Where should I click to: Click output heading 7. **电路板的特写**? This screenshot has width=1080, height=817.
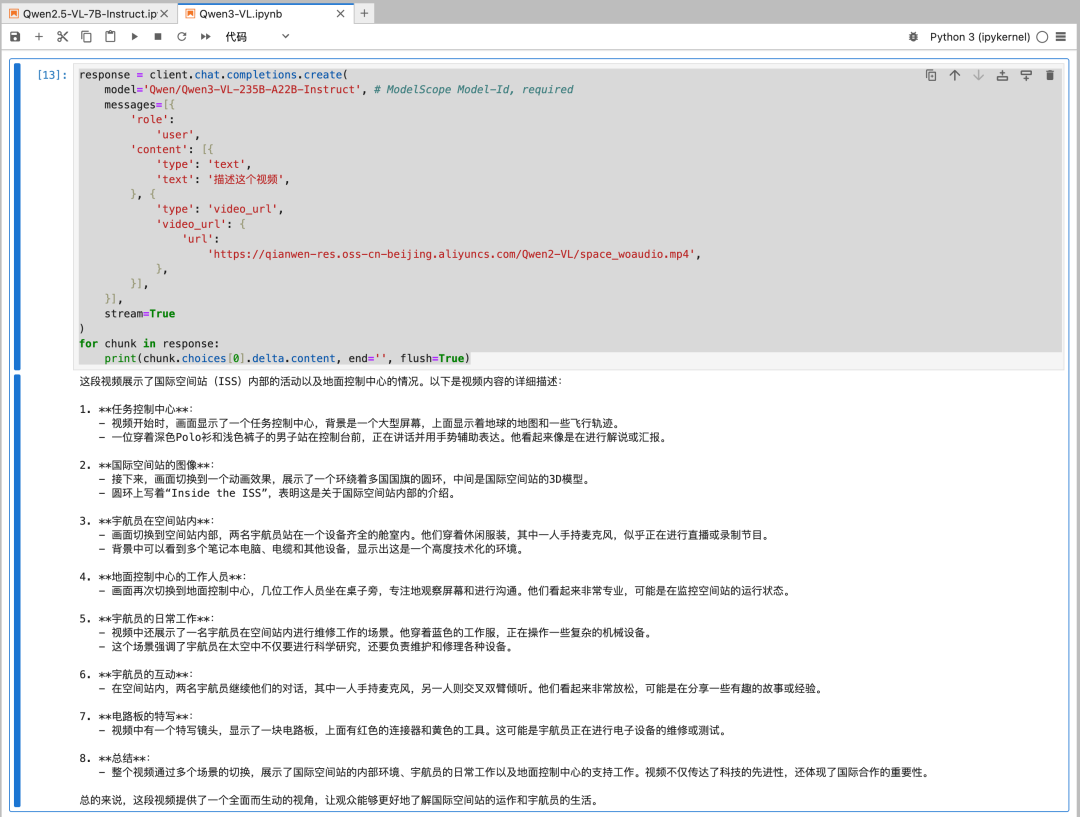click(x=136, y=716)
